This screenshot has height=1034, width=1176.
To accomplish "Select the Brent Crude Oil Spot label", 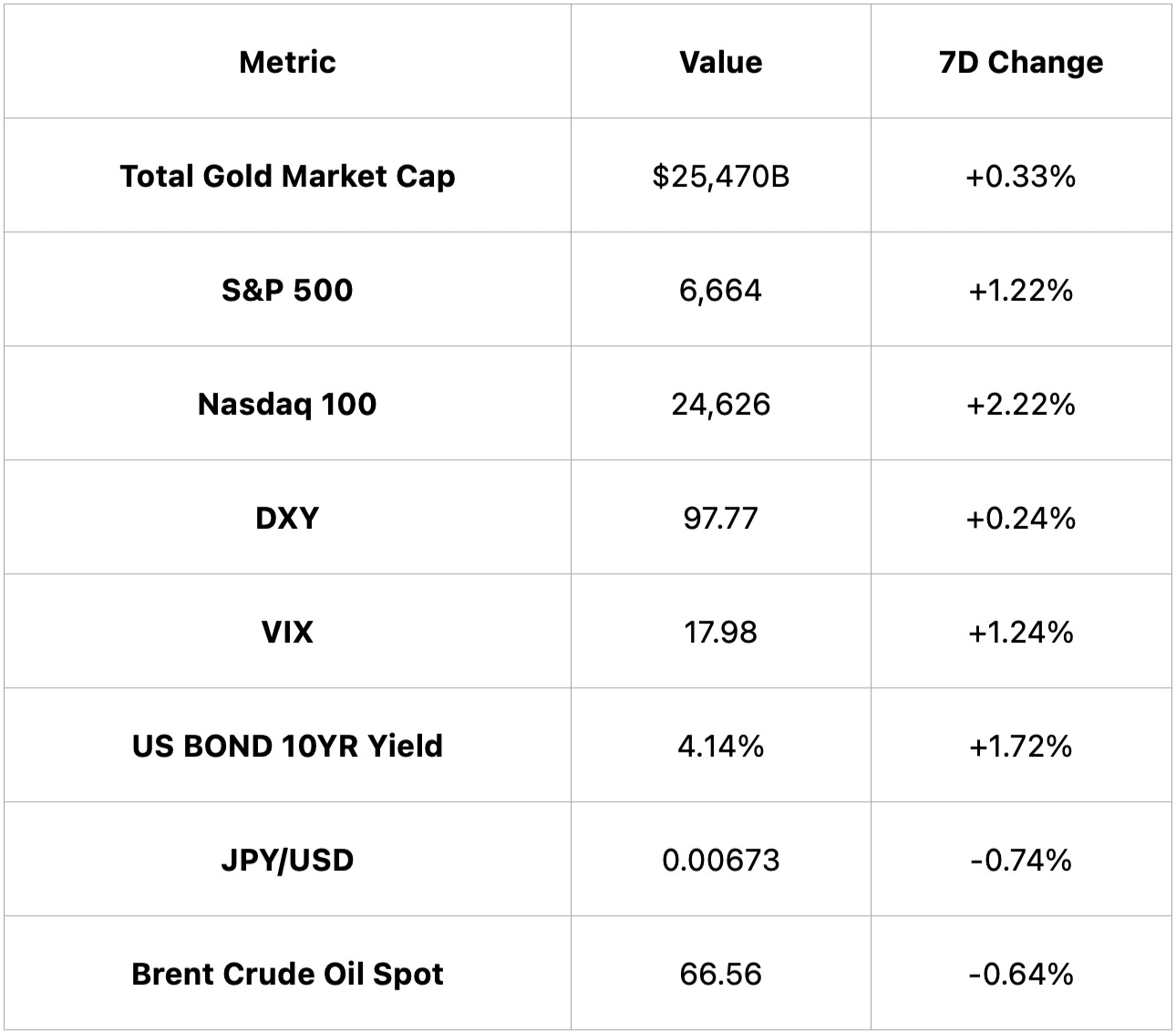I will pos(287,974).
